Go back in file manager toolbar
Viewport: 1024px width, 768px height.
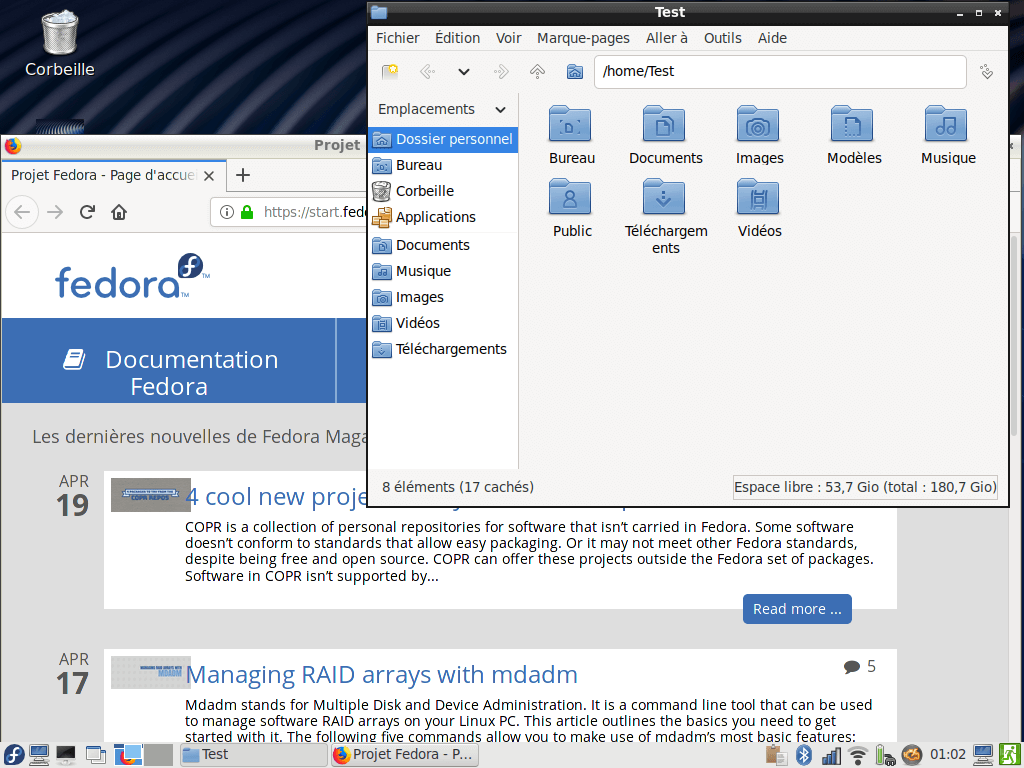[x=427, y=71]
